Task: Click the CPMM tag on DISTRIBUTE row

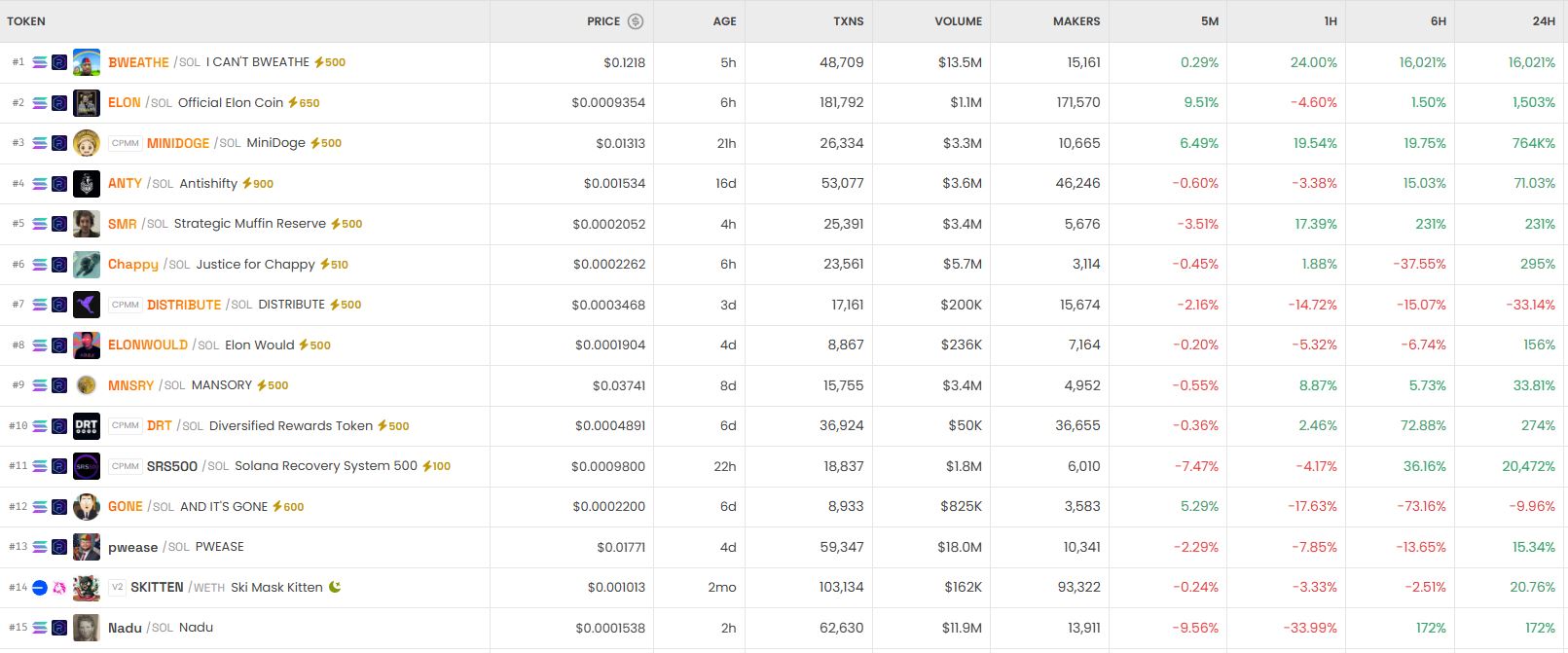Action: point(125,305)
